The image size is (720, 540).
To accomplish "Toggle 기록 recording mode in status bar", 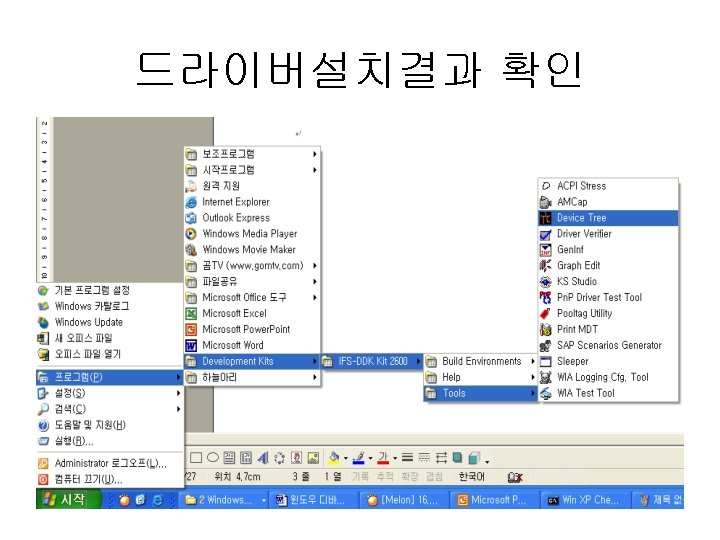I will pos(360,477).
